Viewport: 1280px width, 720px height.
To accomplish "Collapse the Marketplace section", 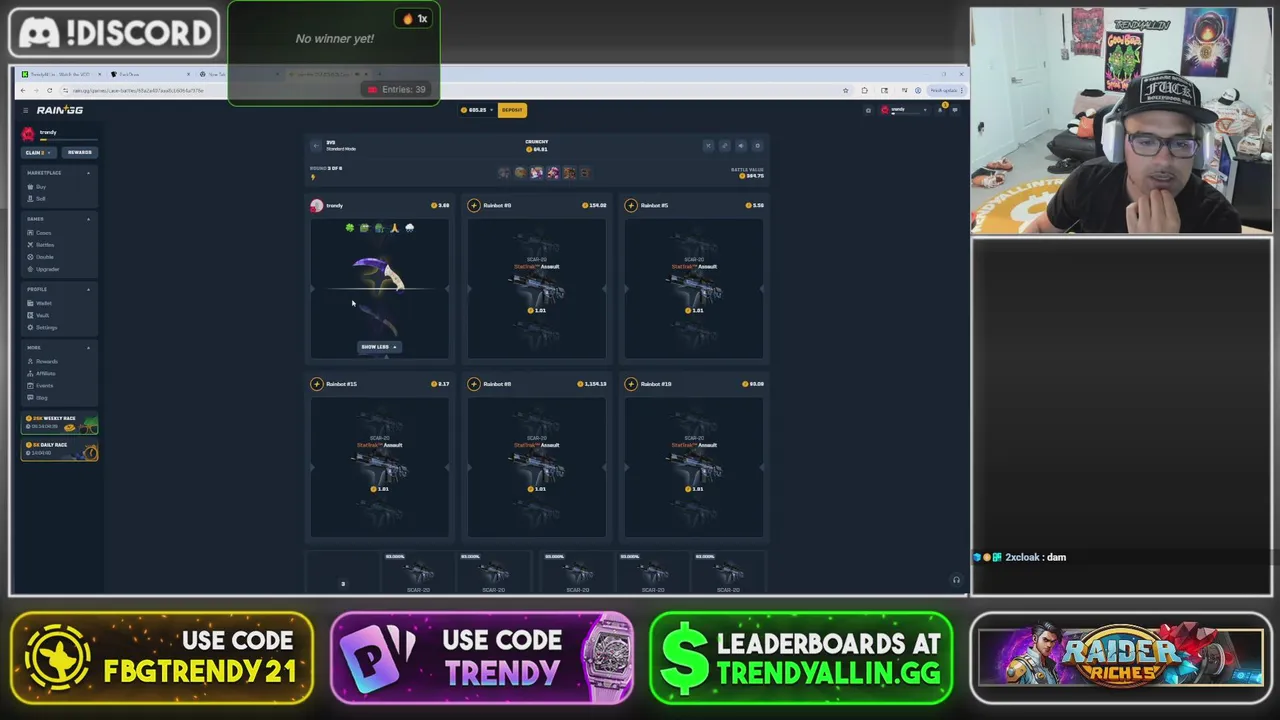I will point(88,173).
